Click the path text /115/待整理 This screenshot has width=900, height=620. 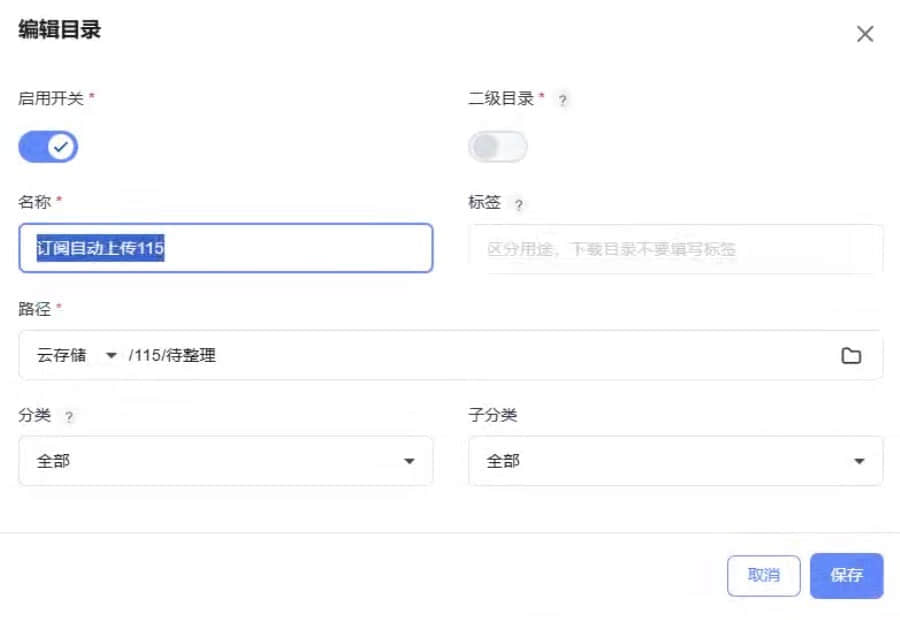[x=172, y=356]
